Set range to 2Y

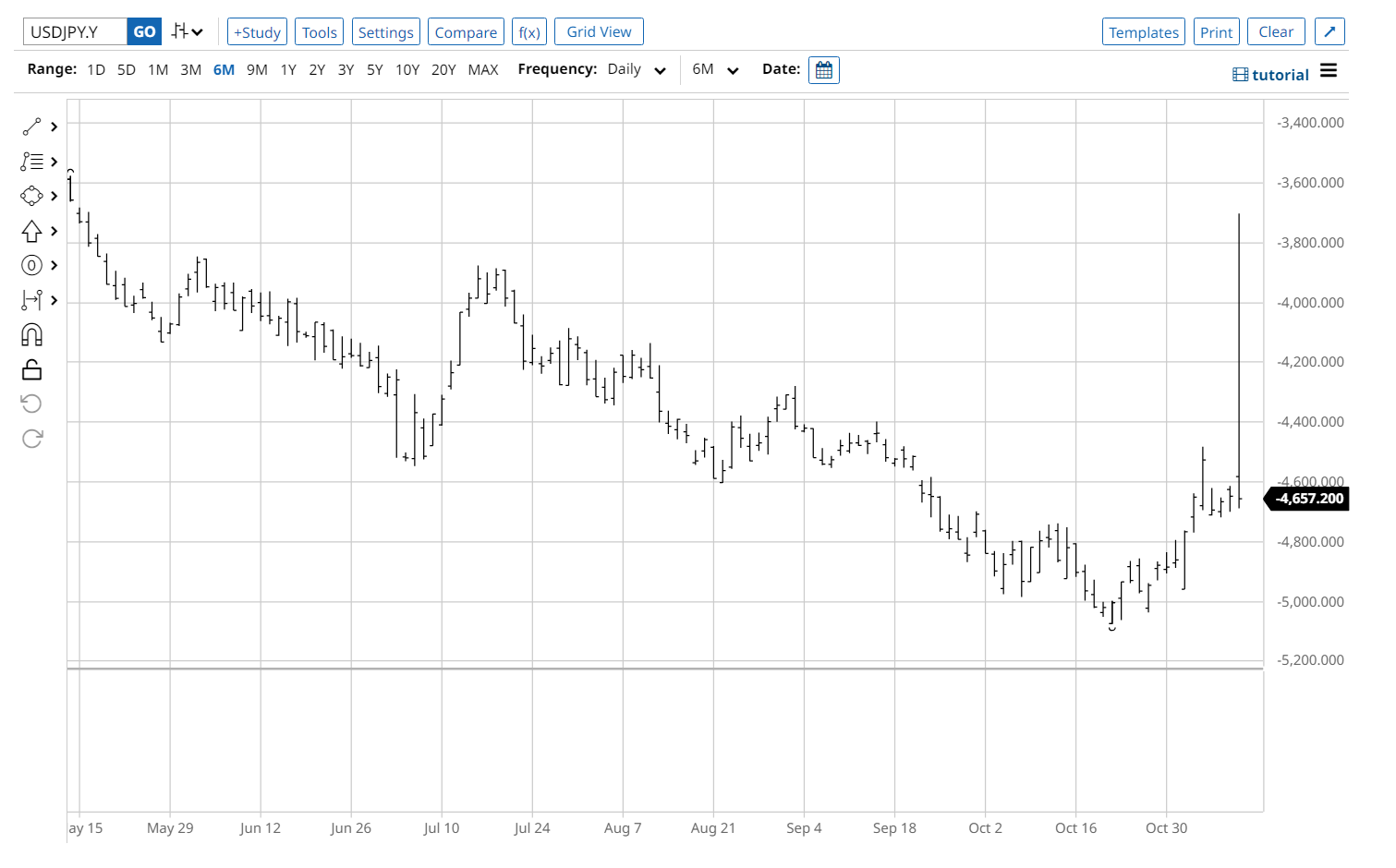click(x=317, y=69)
